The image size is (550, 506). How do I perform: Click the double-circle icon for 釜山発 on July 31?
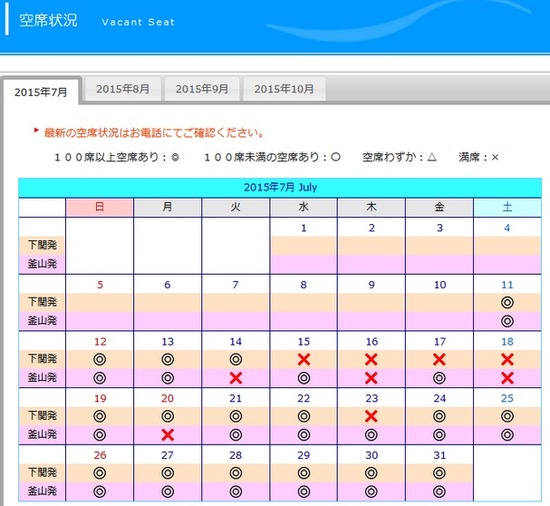click(439, 492)
